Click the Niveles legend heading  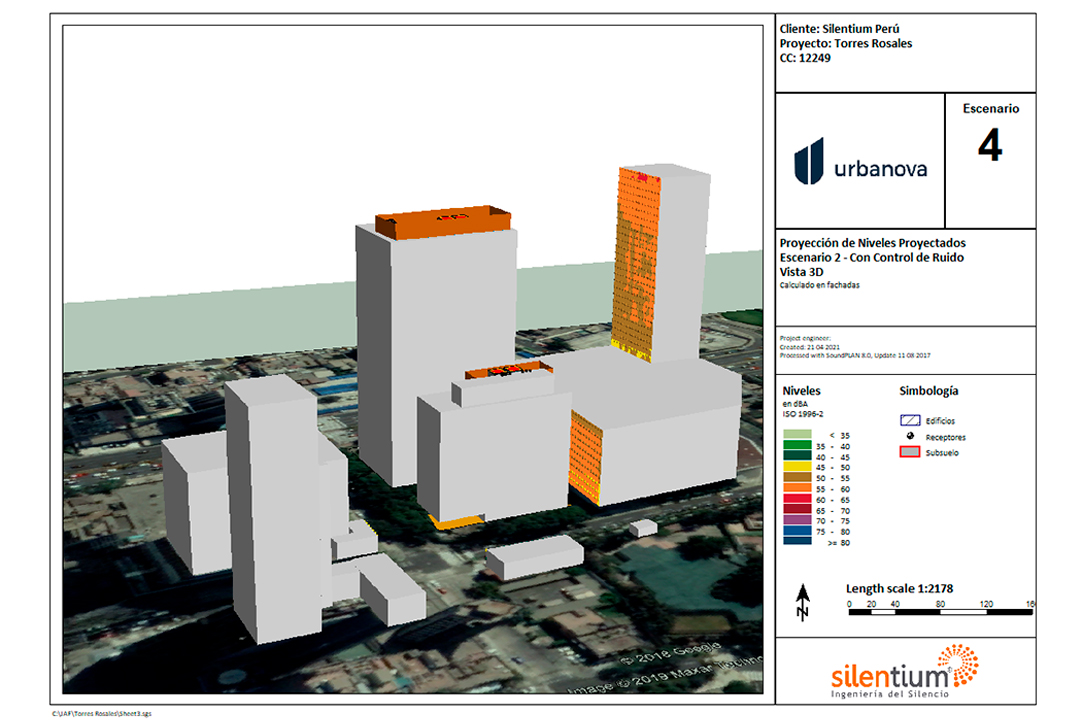pos(802,391)
